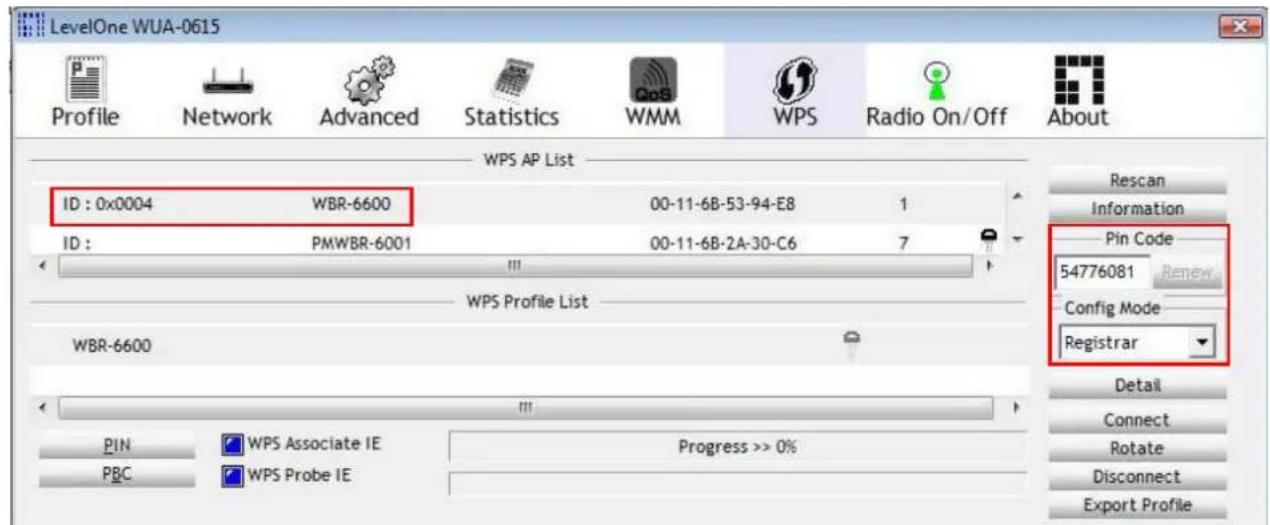
Task: Toggle WPS Probe IE checkbox
Action: tap(231, 474)
